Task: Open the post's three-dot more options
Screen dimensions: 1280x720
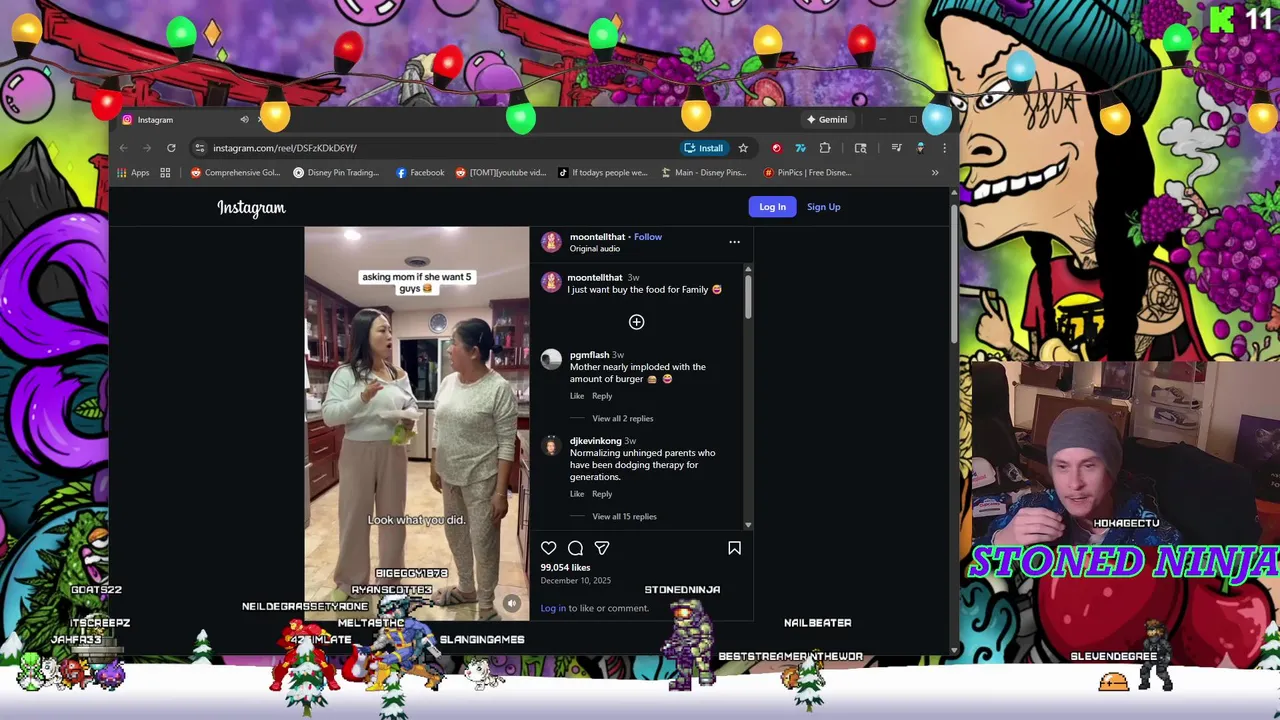Action: coord(734,242)
